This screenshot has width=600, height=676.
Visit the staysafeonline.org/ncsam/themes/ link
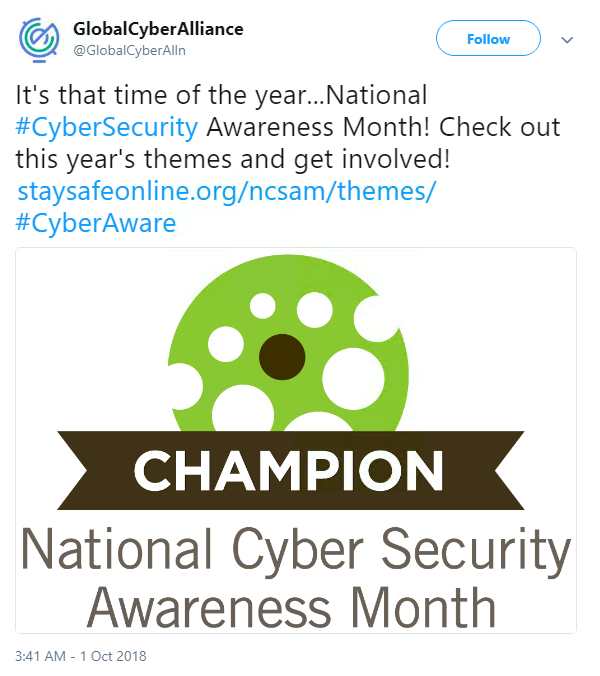[227, 191]
